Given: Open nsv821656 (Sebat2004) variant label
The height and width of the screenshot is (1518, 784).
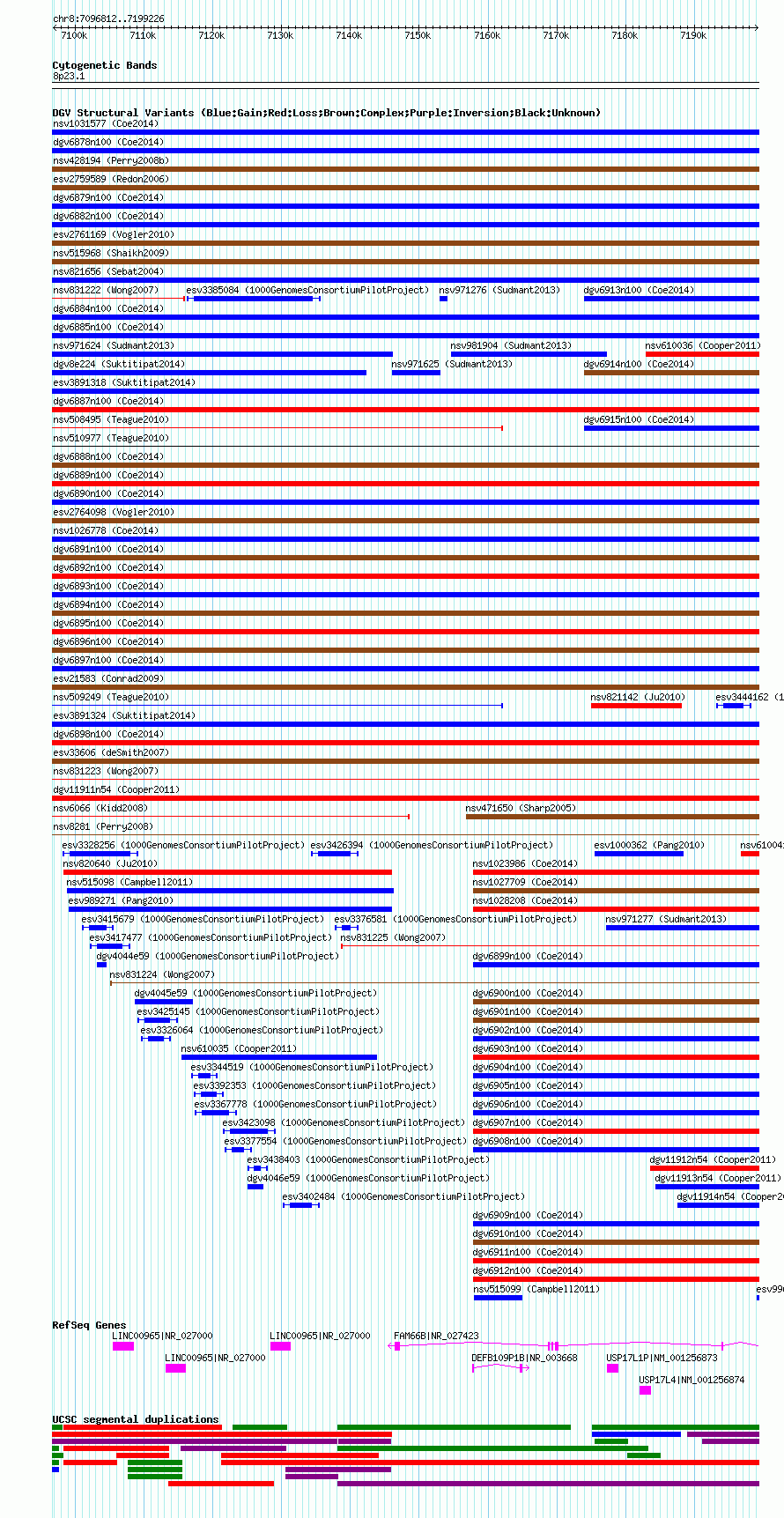Looking at the screenshot, I should click(108, 271).
